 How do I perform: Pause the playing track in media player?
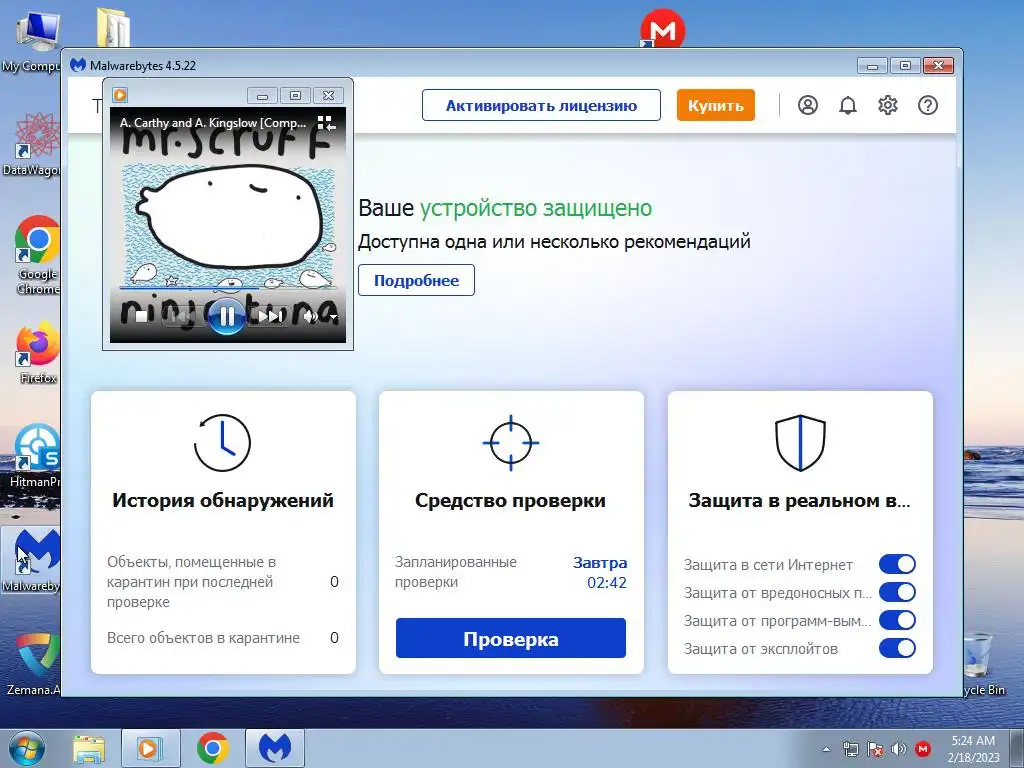[226, 317]
